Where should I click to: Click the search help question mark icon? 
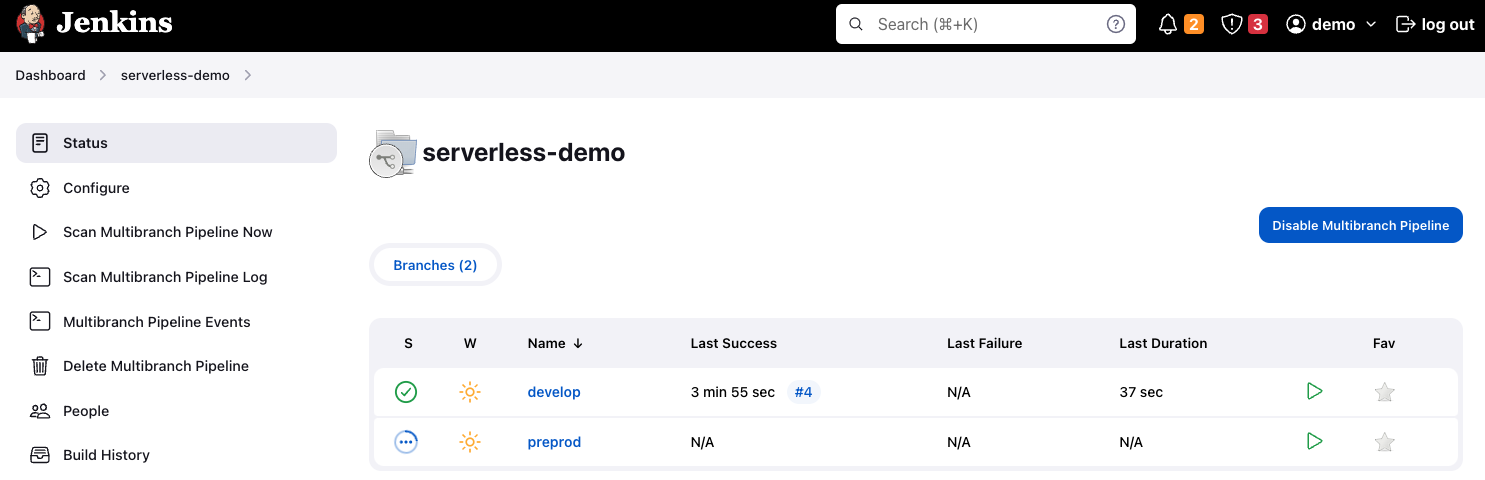[1116, 24]
